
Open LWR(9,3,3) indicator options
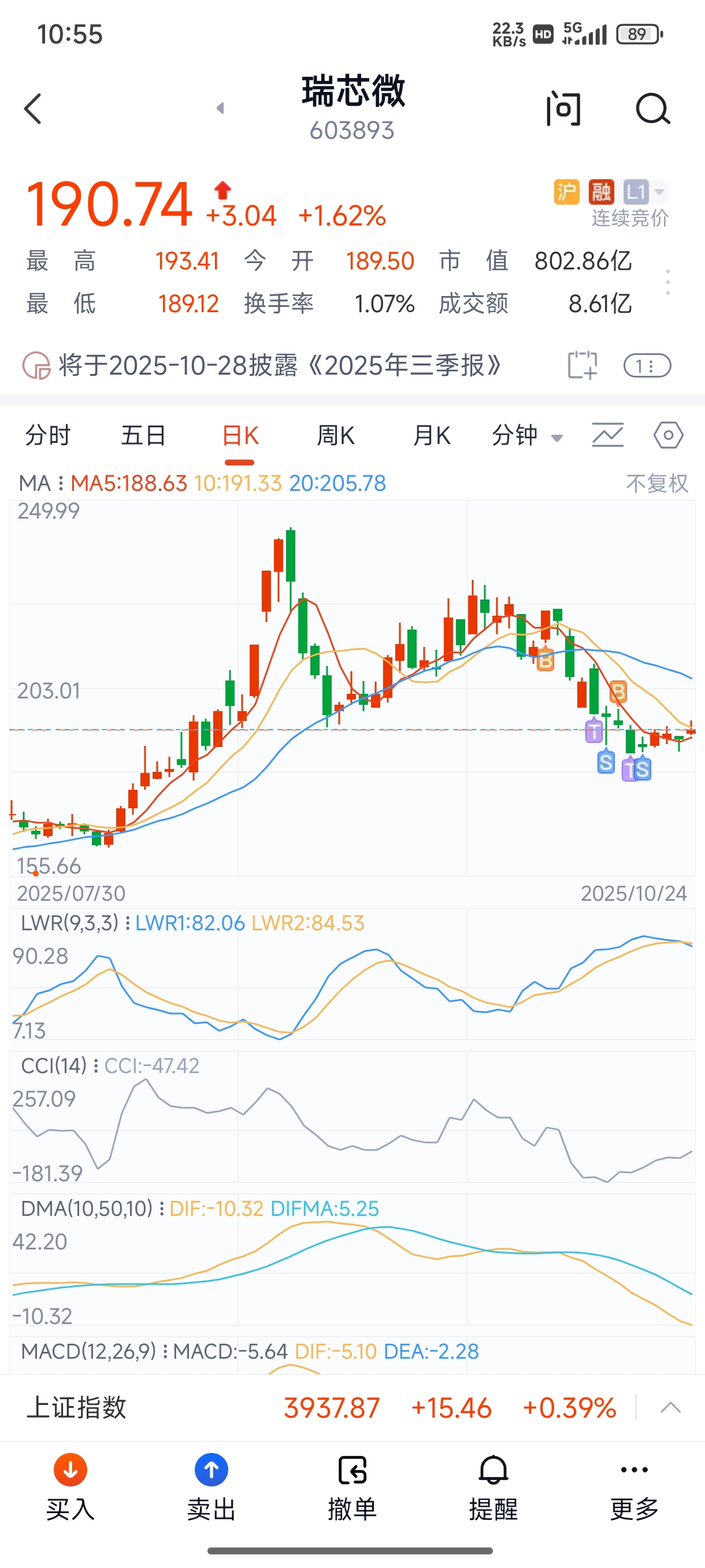tap(76, 923)
